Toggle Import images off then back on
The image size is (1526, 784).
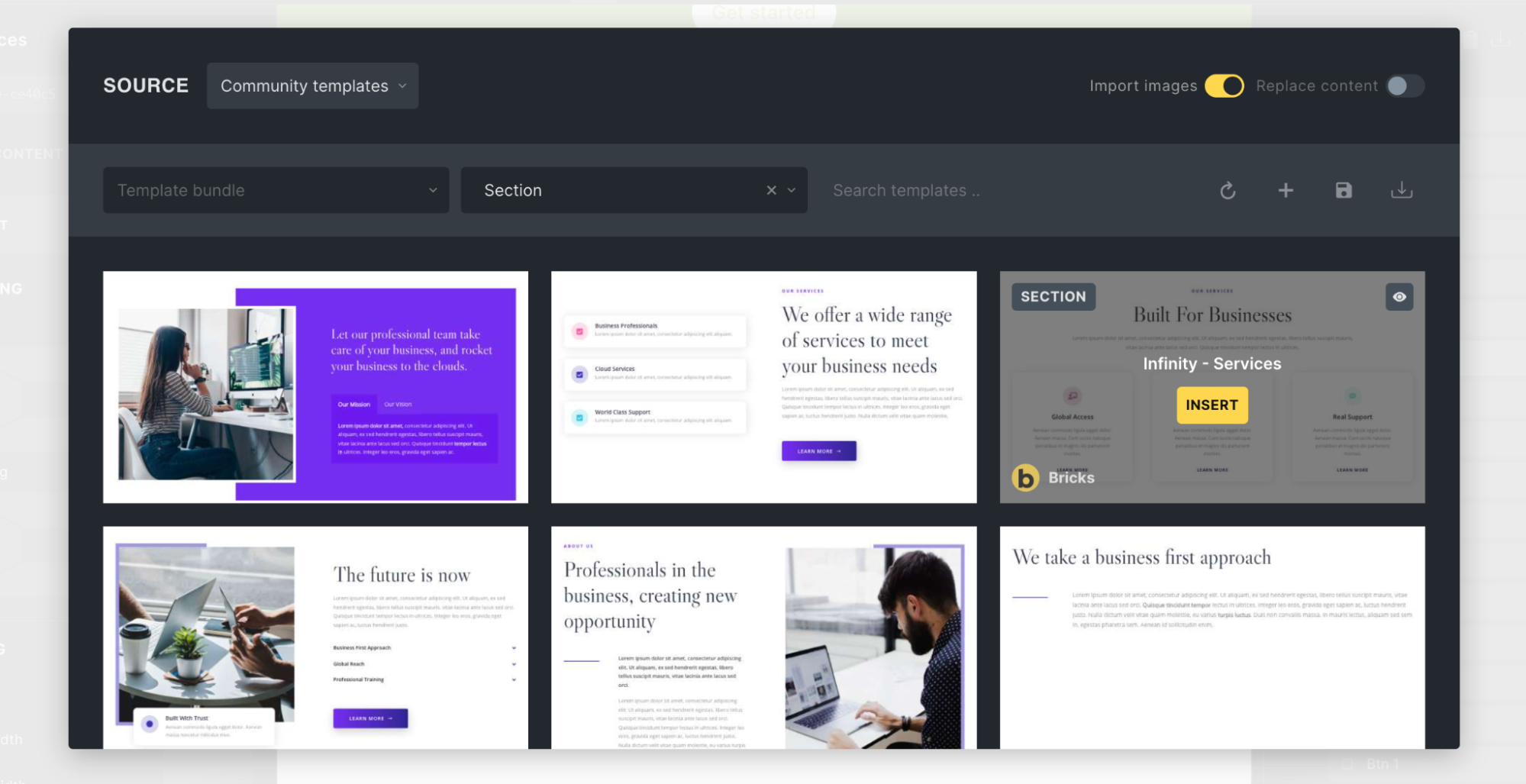(1223, 85)
